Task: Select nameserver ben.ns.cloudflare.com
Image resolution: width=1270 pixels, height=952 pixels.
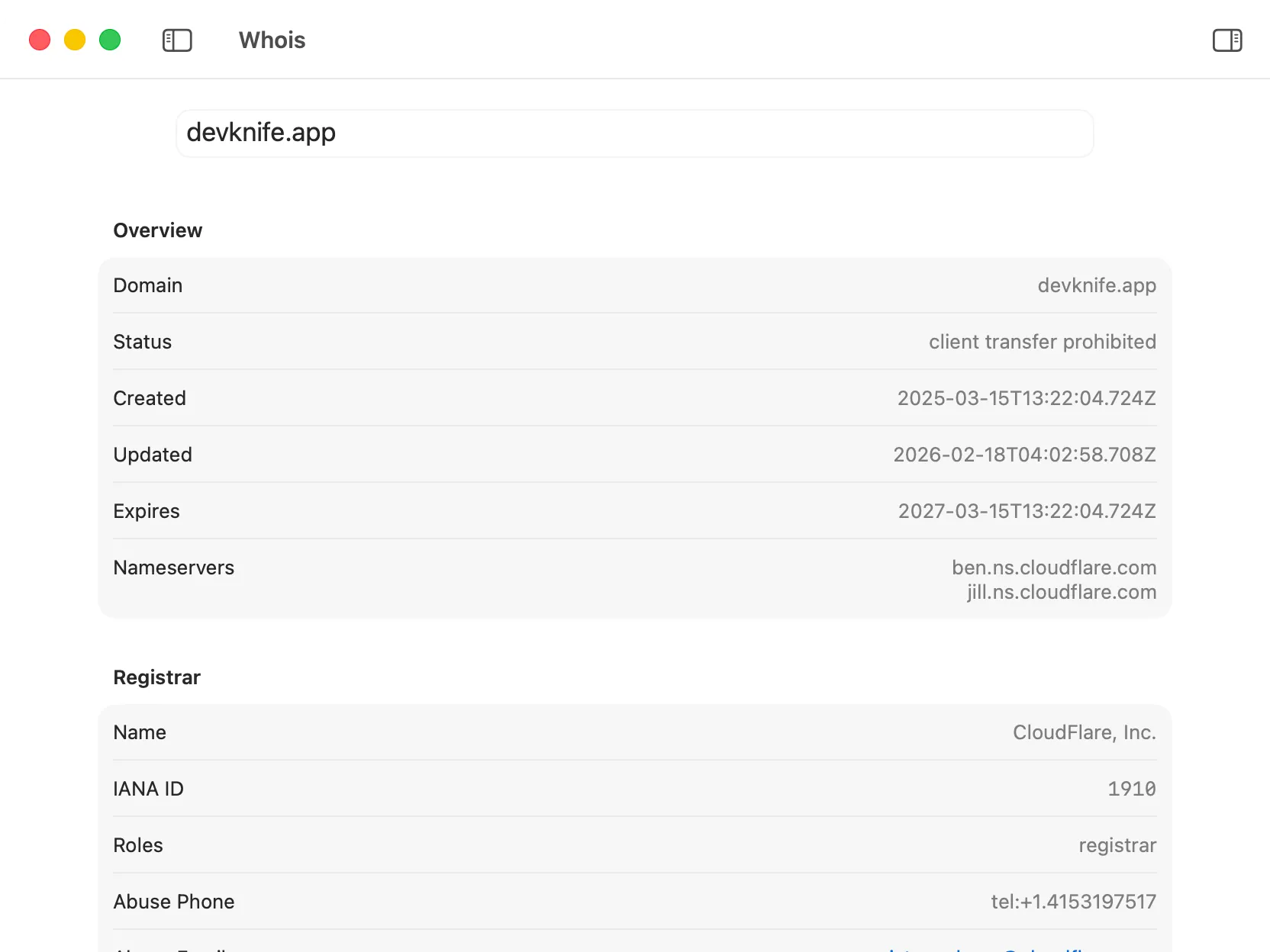Action: coord(1053,568)
